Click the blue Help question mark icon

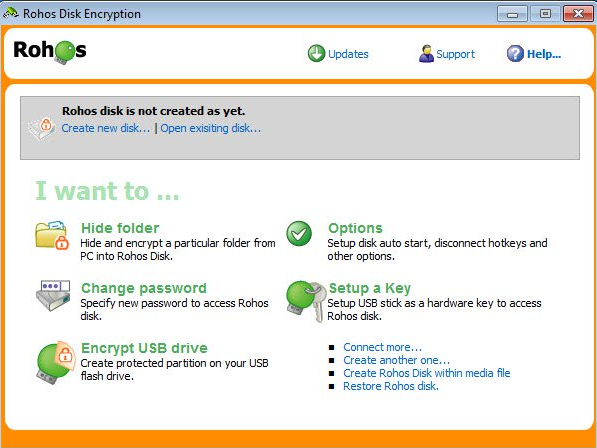515,53
